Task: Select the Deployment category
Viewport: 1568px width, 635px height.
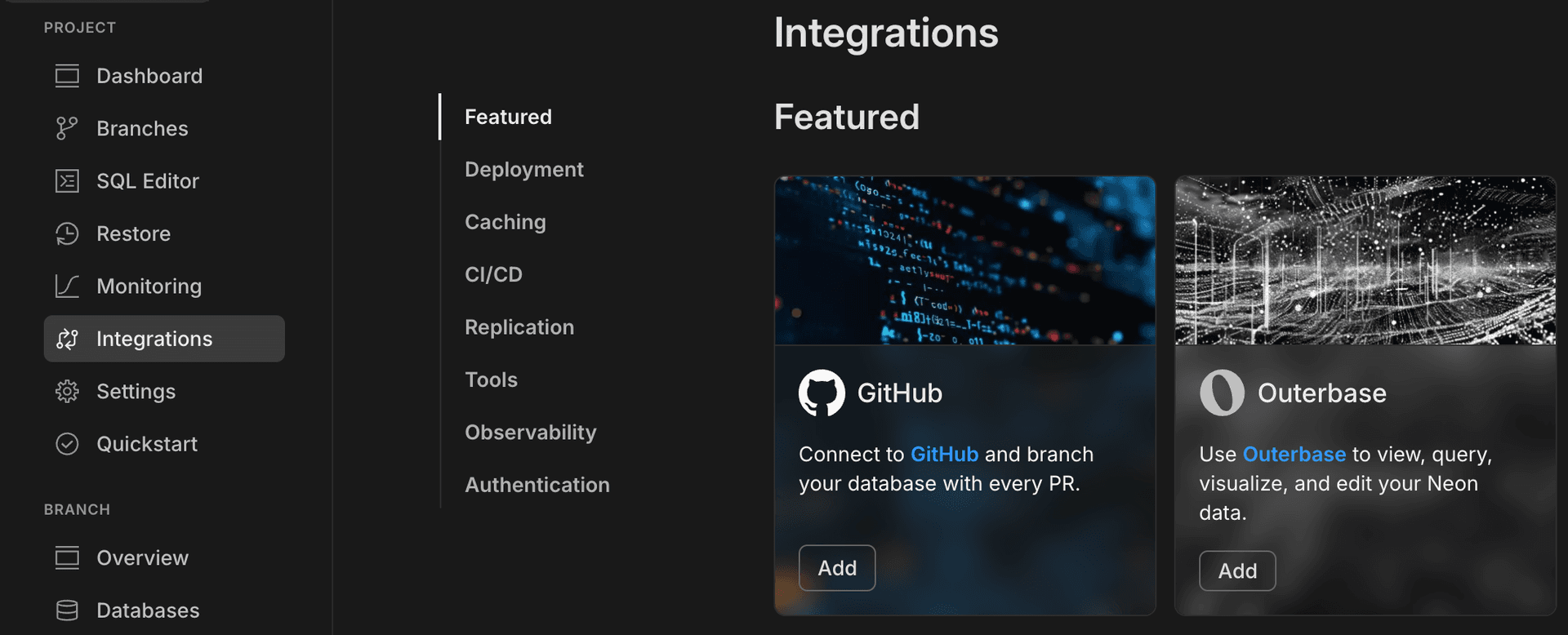Action: 523,170
